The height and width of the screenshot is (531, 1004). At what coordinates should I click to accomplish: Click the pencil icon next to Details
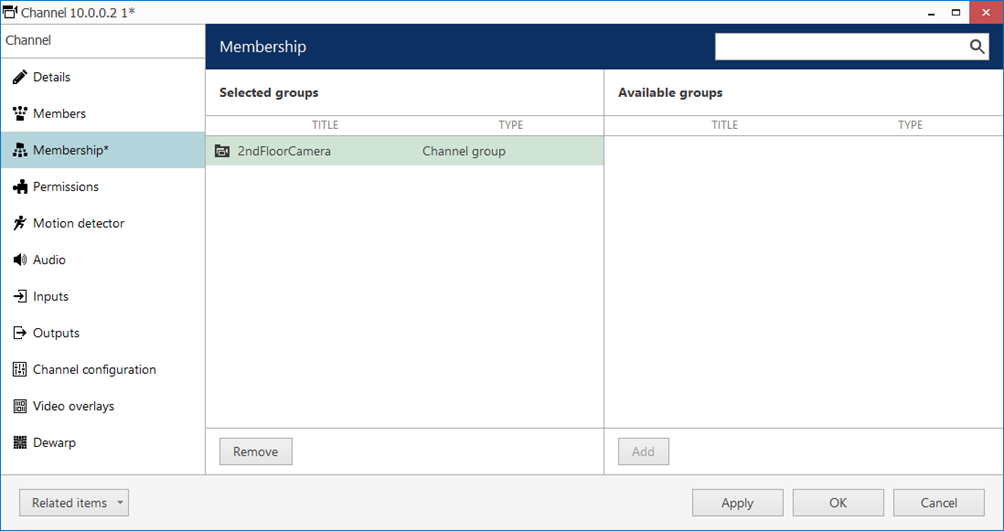tap(19, 77)
